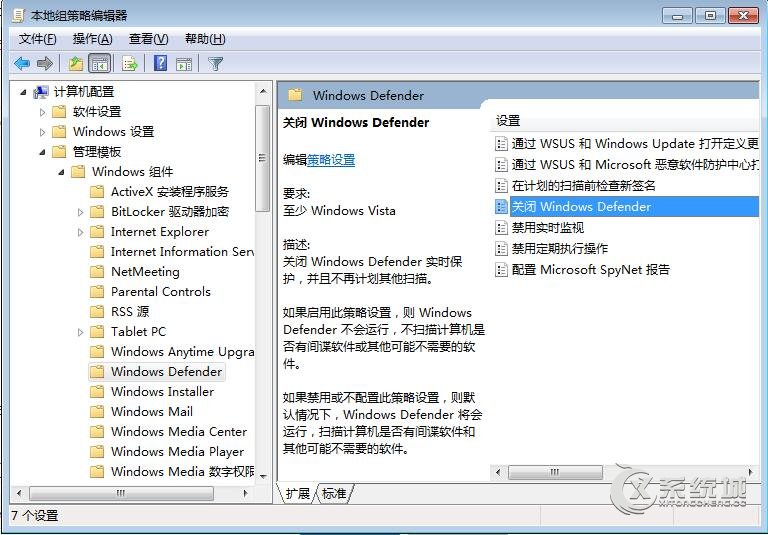Select ActiveX 安装程序服务 folder

tap(170, 192)
